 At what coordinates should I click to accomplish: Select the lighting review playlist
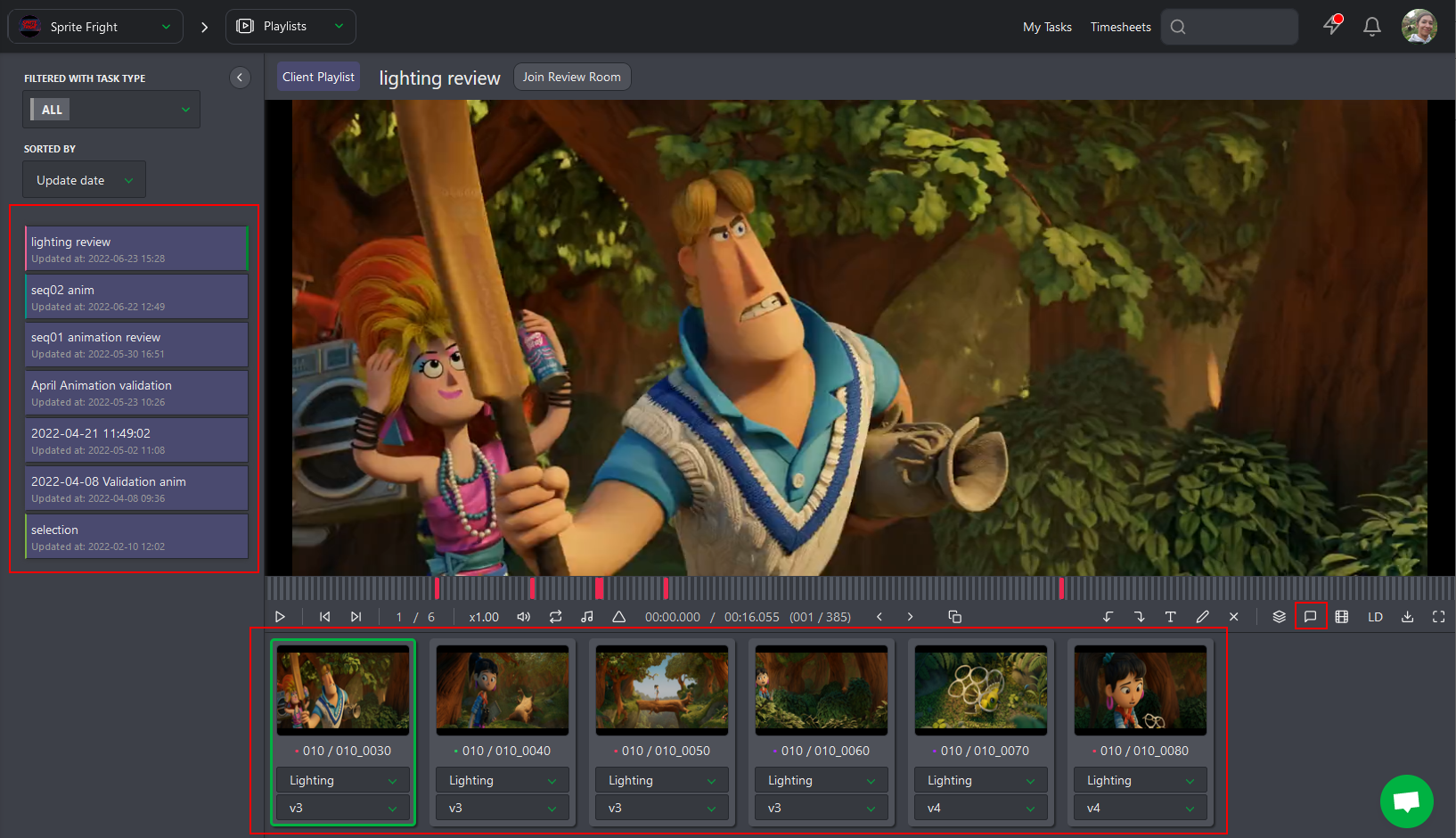(x=136, y=249)
